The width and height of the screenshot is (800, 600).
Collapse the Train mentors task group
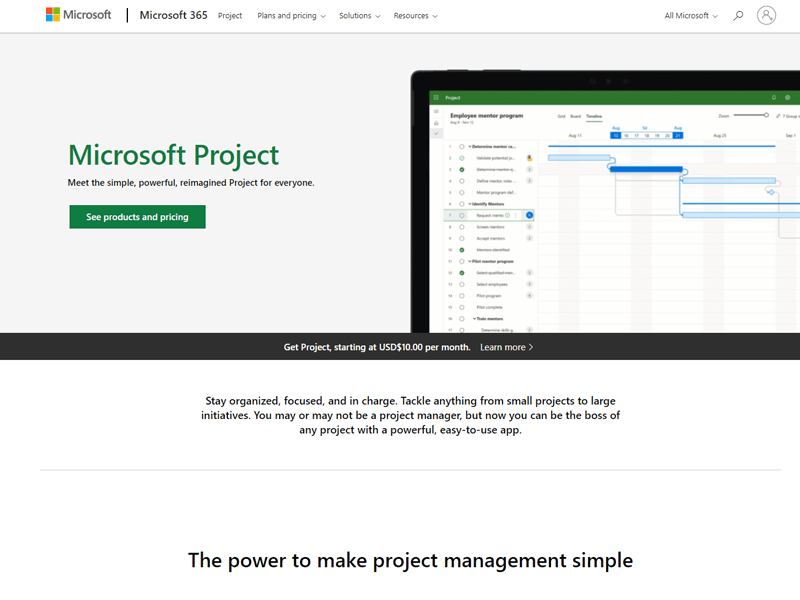474,319
